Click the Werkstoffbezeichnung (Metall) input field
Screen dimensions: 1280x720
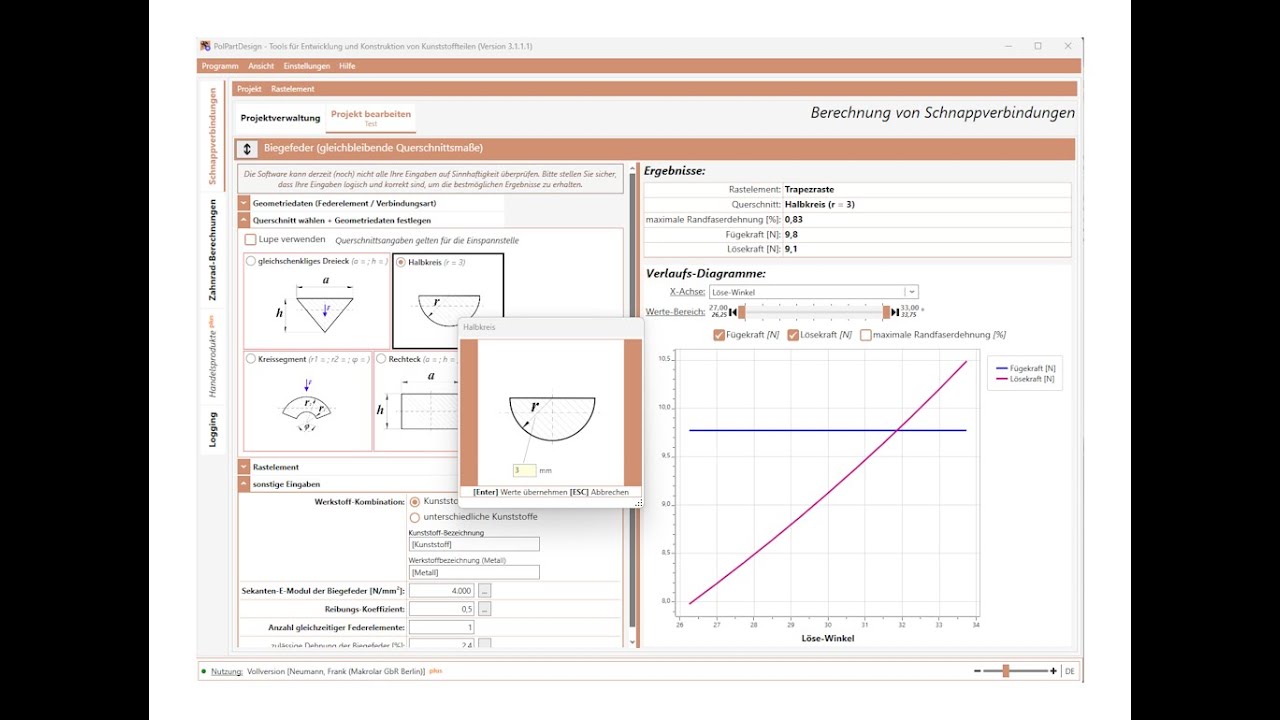click(x=474, y=572)
